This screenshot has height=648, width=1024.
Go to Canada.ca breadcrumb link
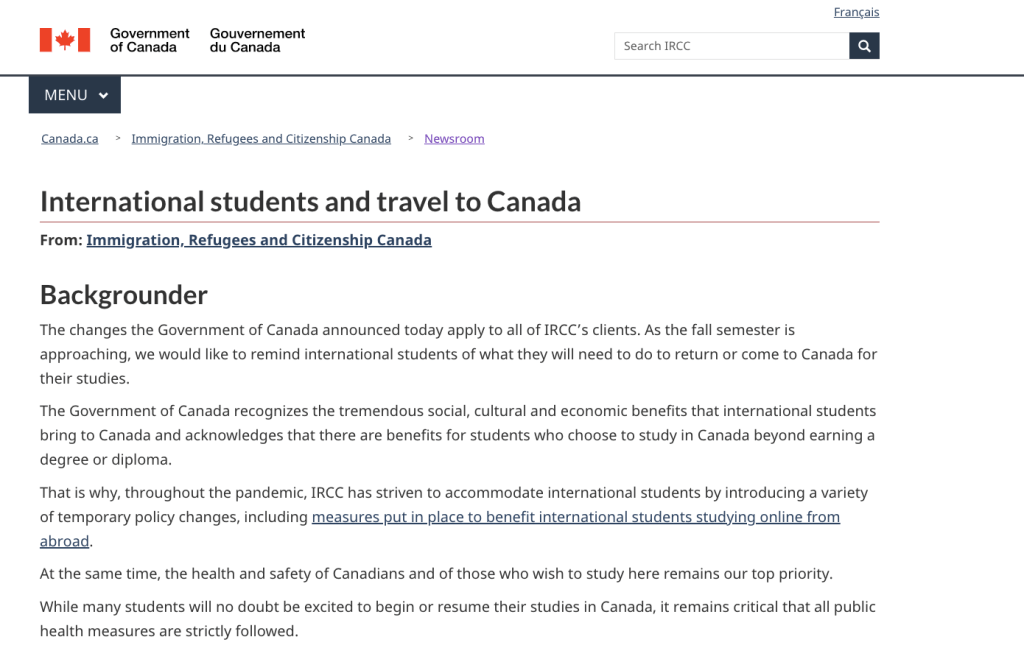tap(70, 139)
